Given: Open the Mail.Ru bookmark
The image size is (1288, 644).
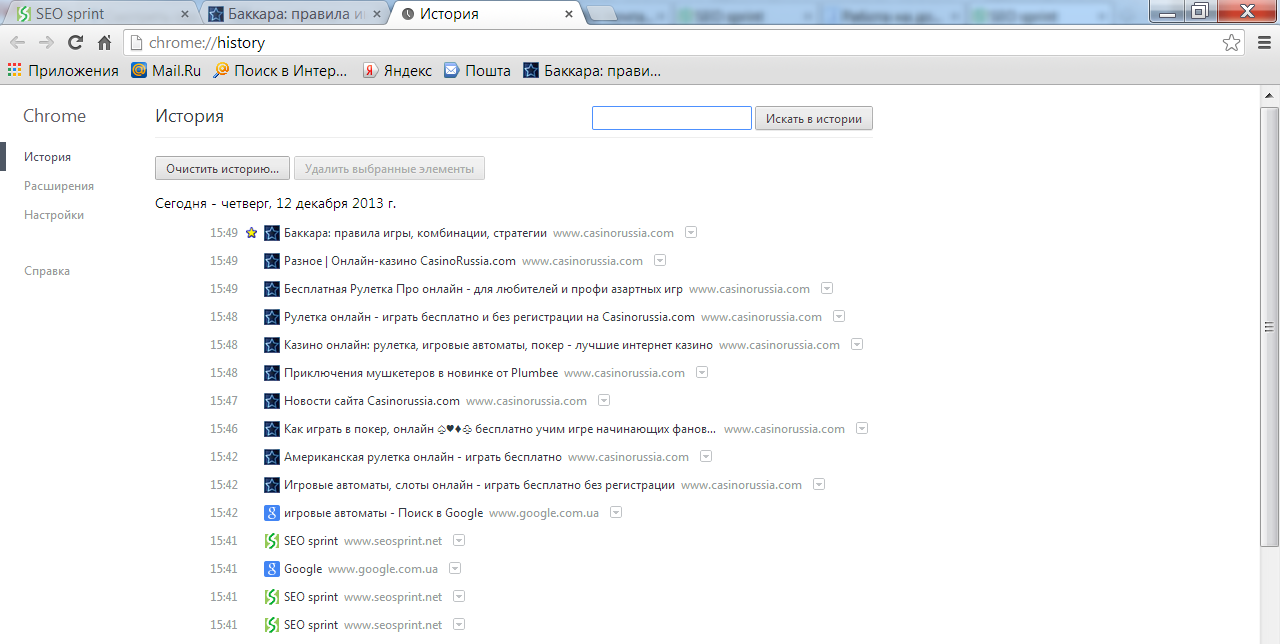Looking at the screenshot, I should pos(166,70).
